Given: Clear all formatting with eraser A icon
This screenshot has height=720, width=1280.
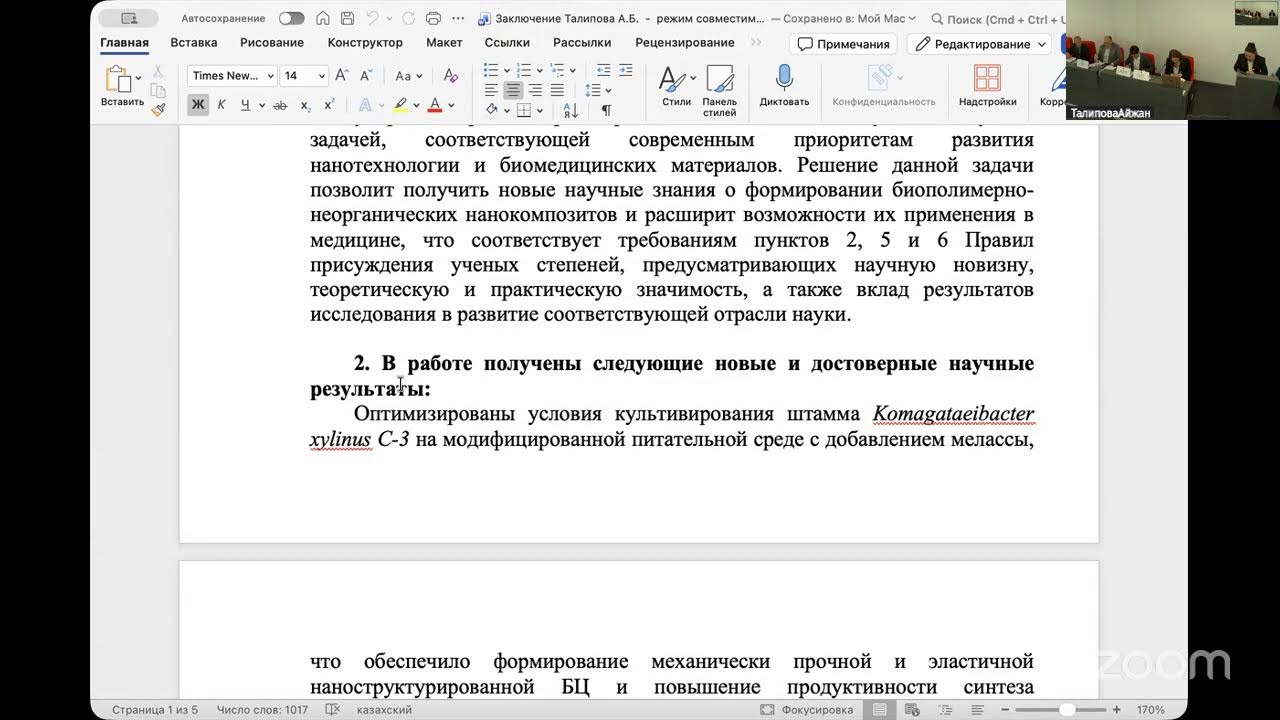Looking at the screenshot, I should click(x=450, y=76).
